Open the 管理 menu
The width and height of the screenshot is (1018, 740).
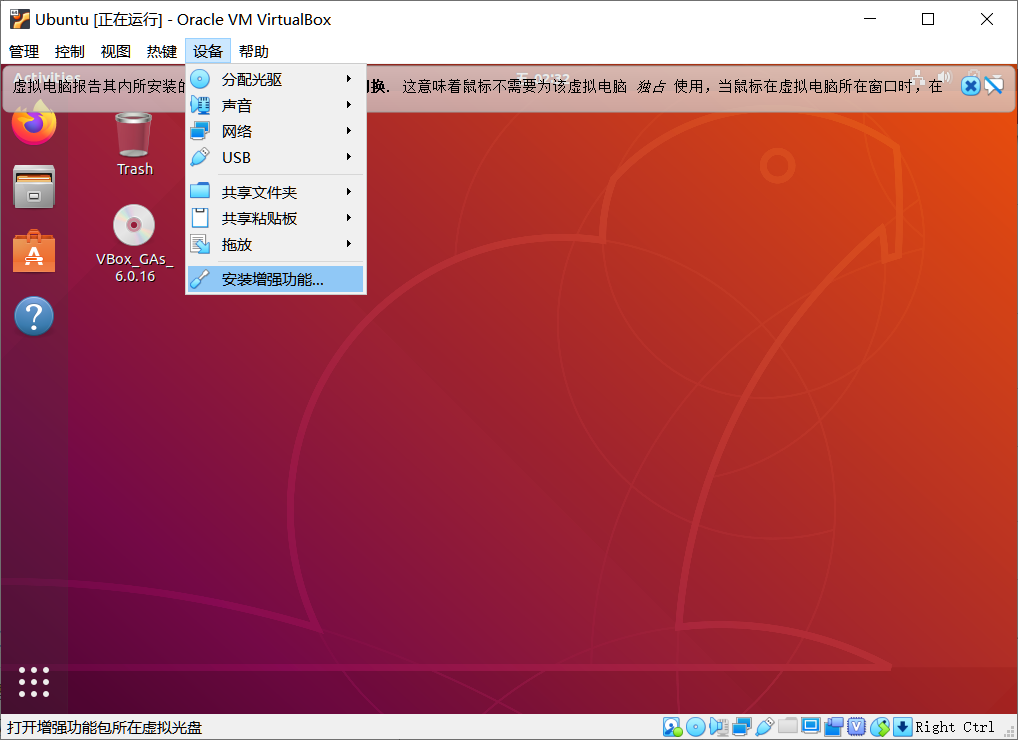[x=24, y=51]
